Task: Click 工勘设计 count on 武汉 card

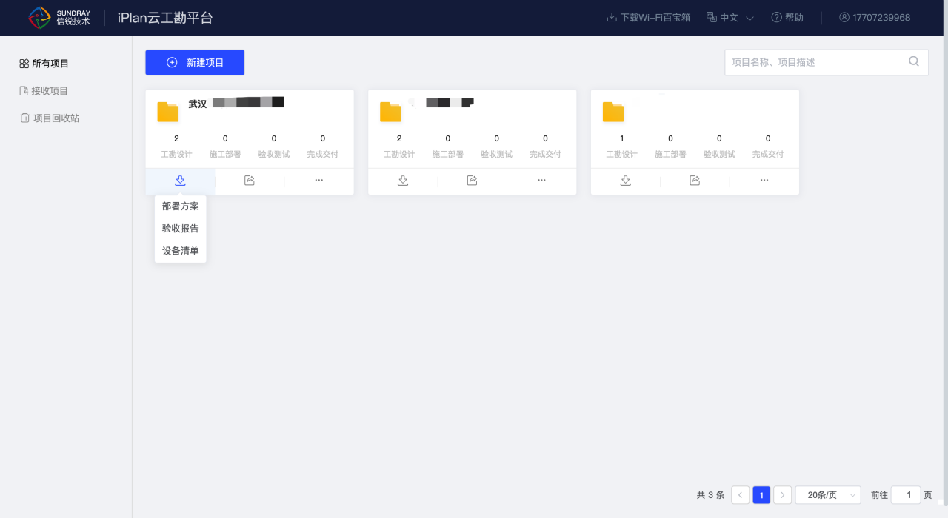Action: click(x=177, y=139)
